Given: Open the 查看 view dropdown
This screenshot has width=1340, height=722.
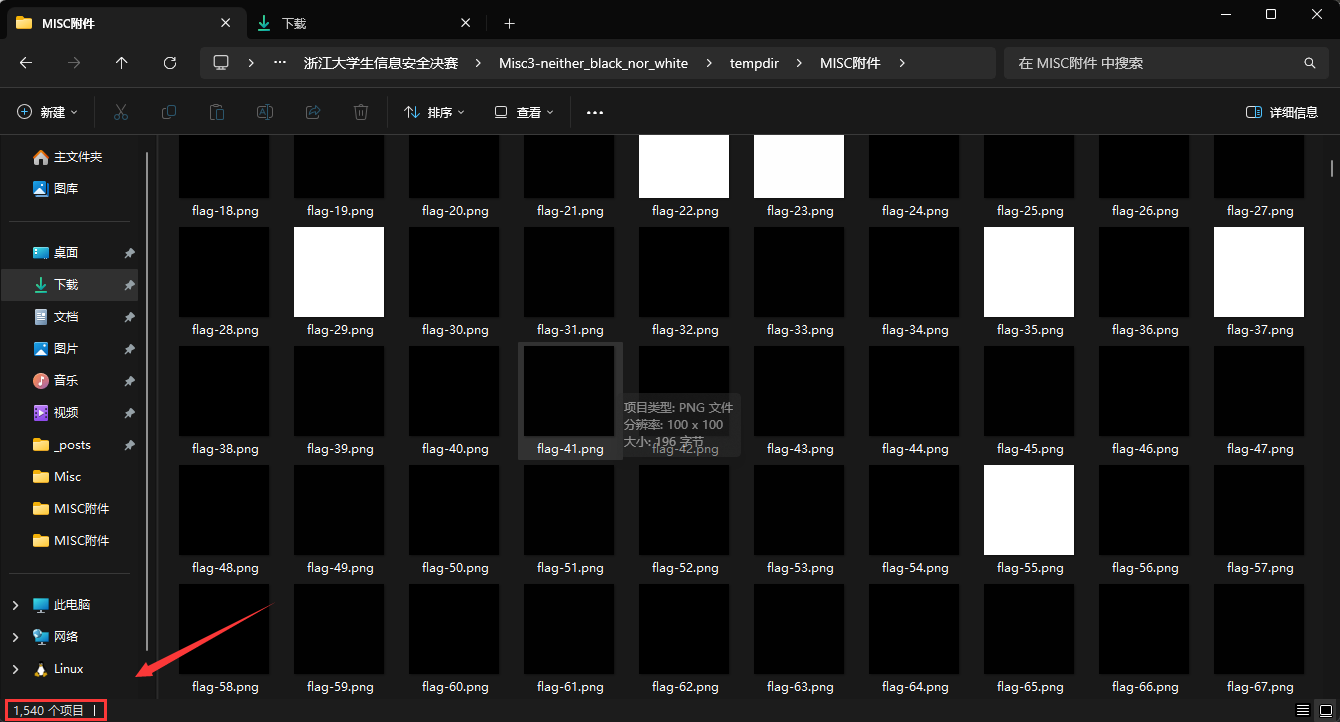Looking at the screenshot, I should click(x=524, y=113).
